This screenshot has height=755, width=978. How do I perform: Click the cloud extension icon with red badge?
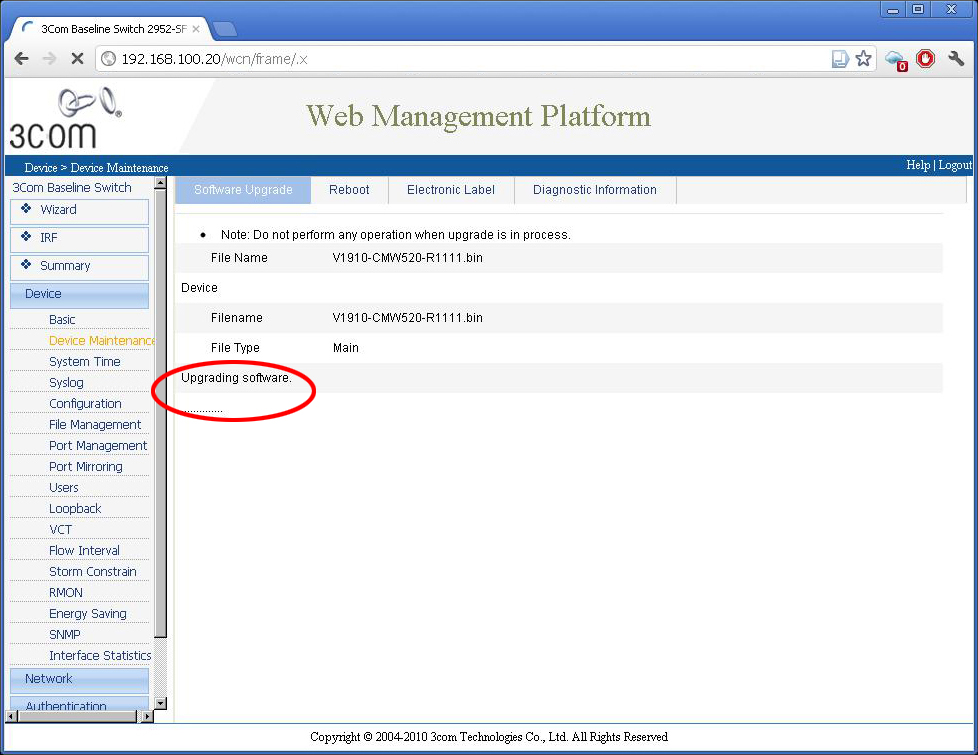coord(896,60)
